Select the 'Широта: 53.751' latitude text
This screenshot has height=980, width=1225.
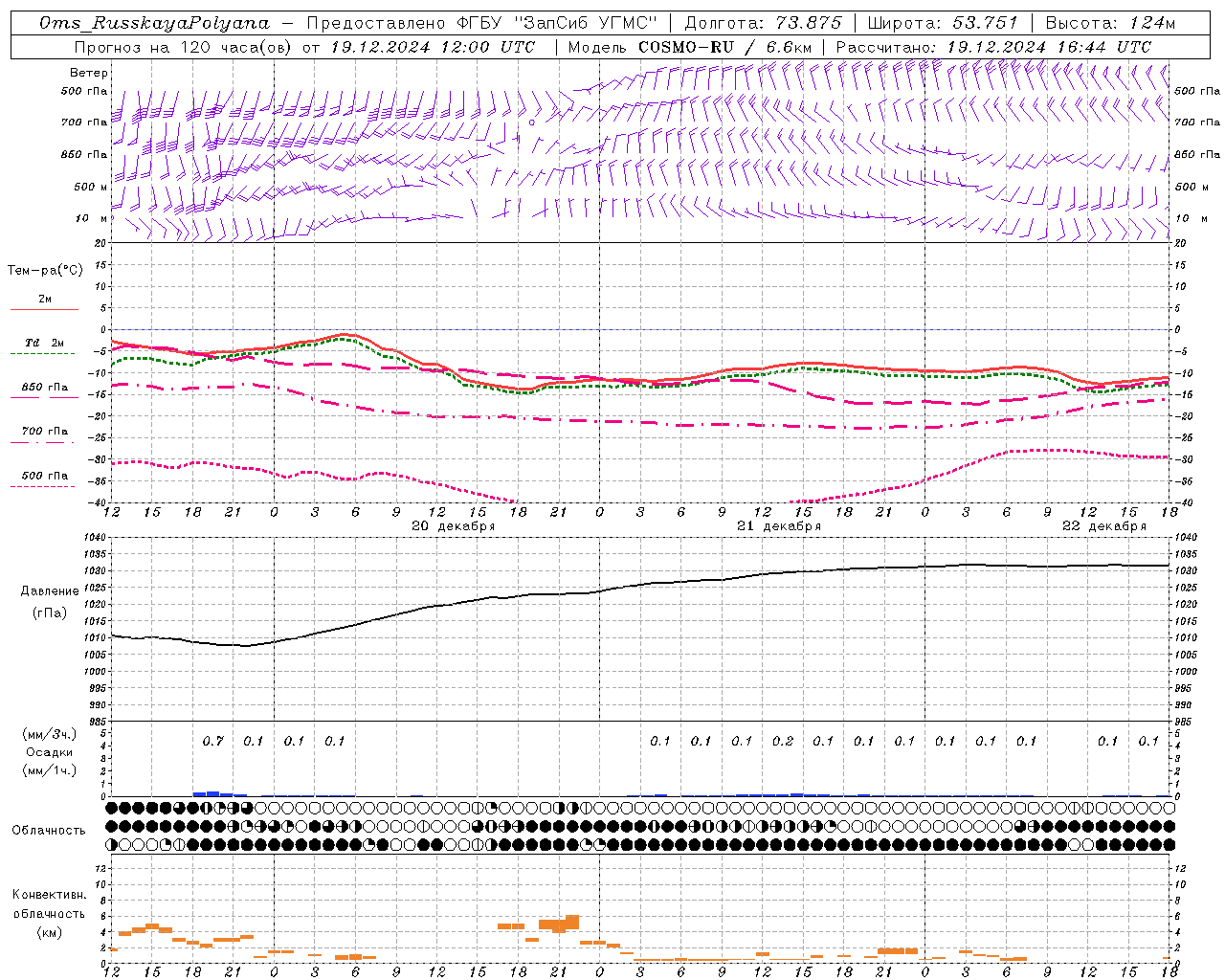point(943,23)
